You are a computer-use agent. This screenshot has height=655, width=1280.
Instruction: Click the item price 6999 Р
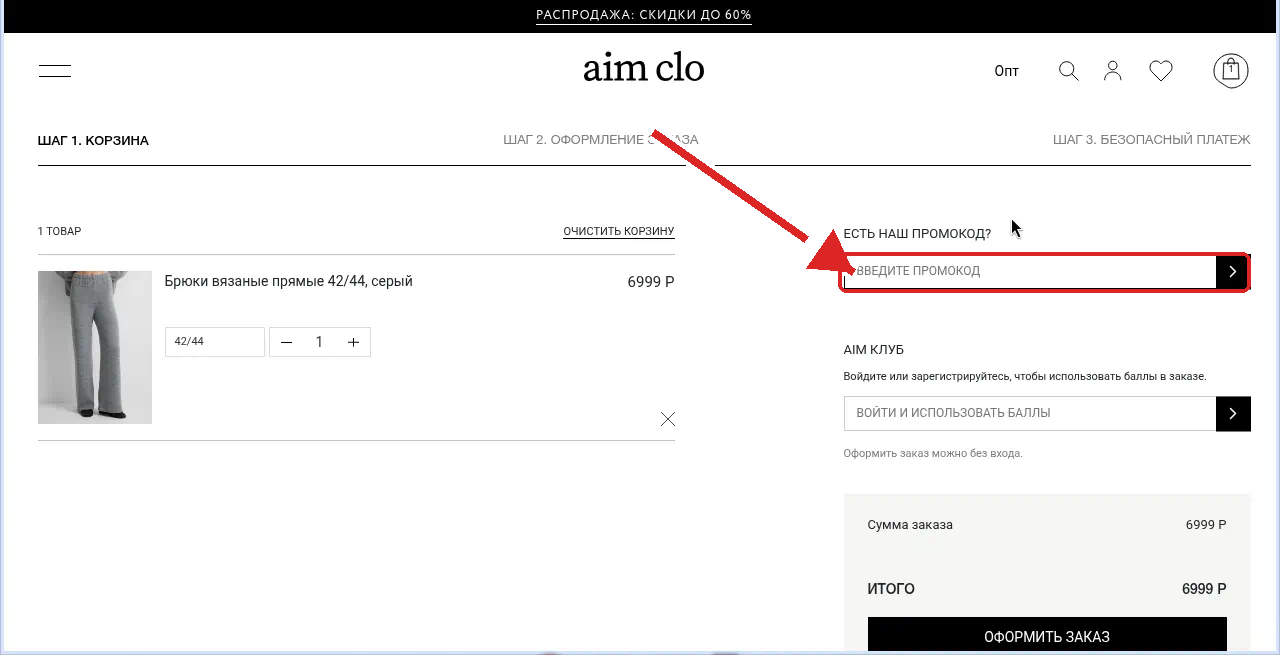[x=651, y=282]
